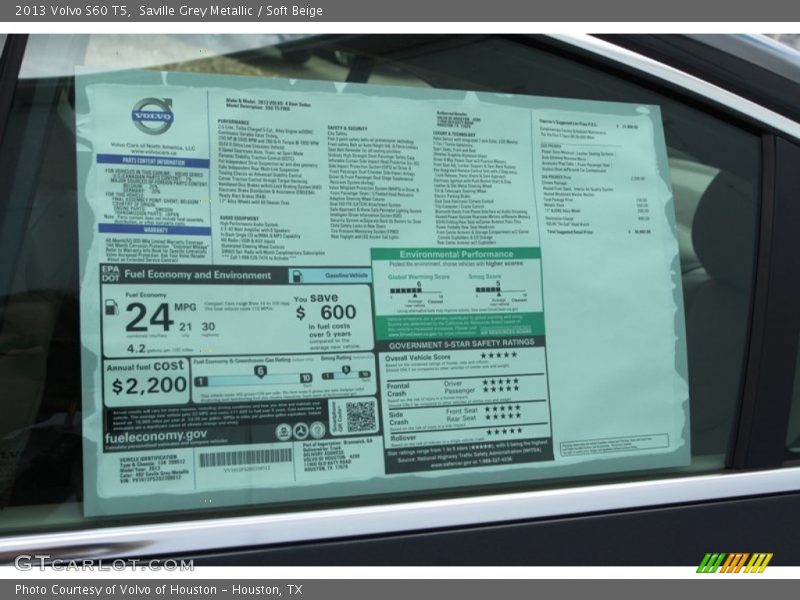Click the QR code on the label
800x600 pixels.
(x=360, y=416)
